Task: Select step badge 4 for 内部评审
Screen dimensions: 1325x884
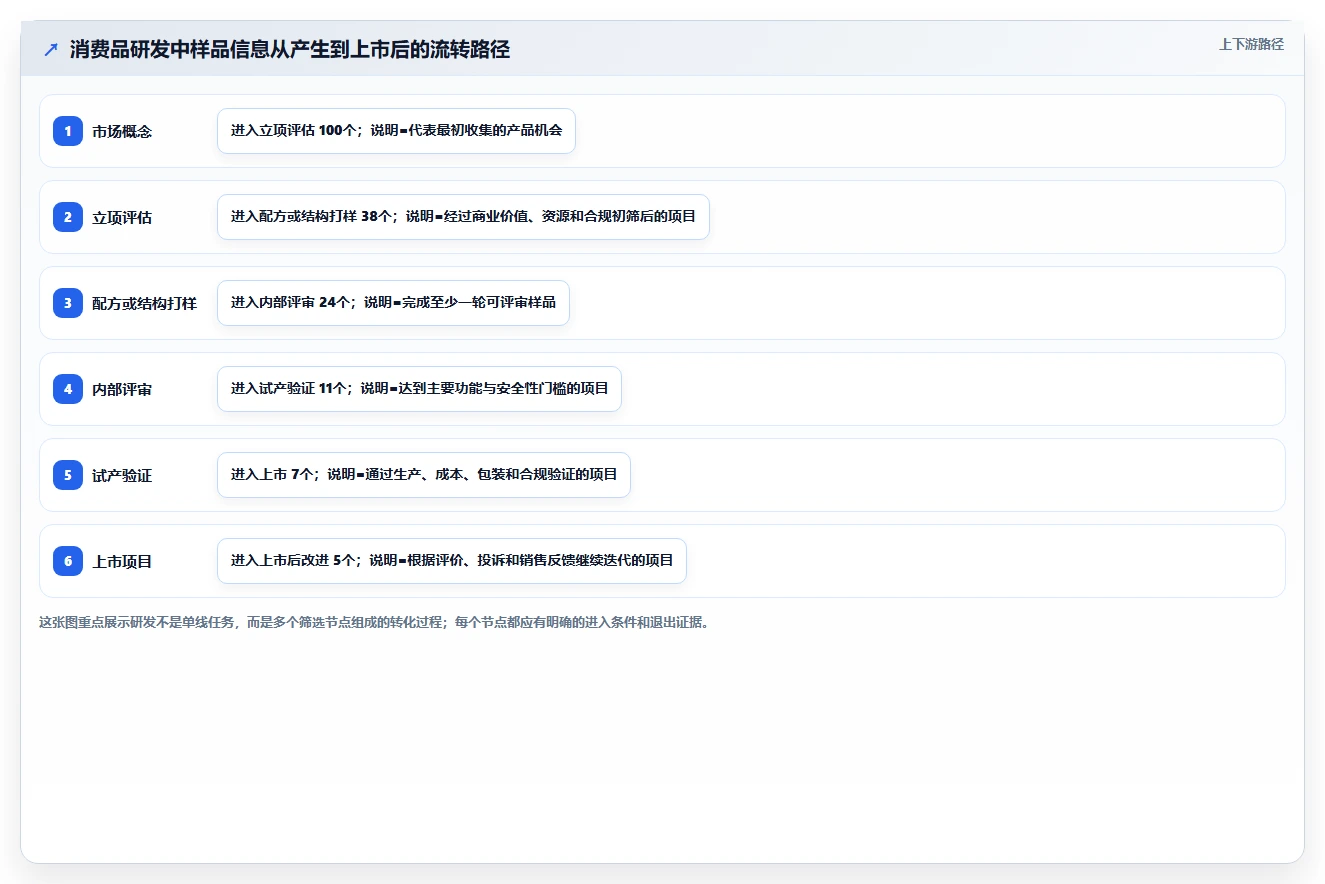Action: click(68, 389)
